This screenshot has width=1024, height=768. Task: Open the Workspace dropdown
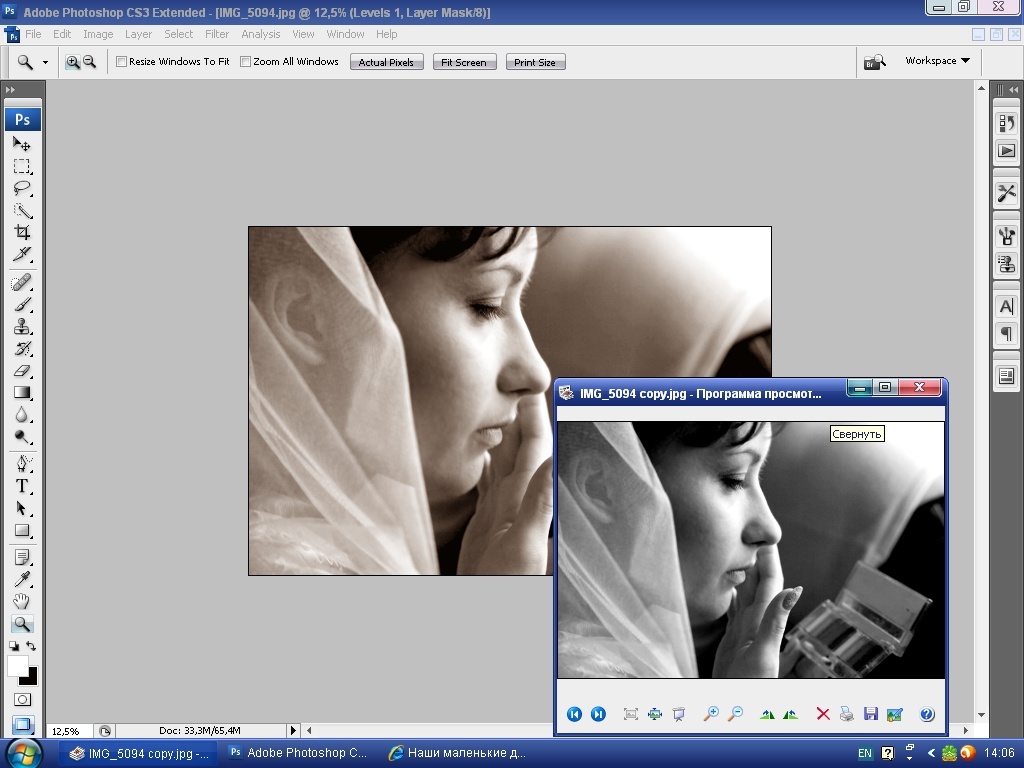(937, 61)
